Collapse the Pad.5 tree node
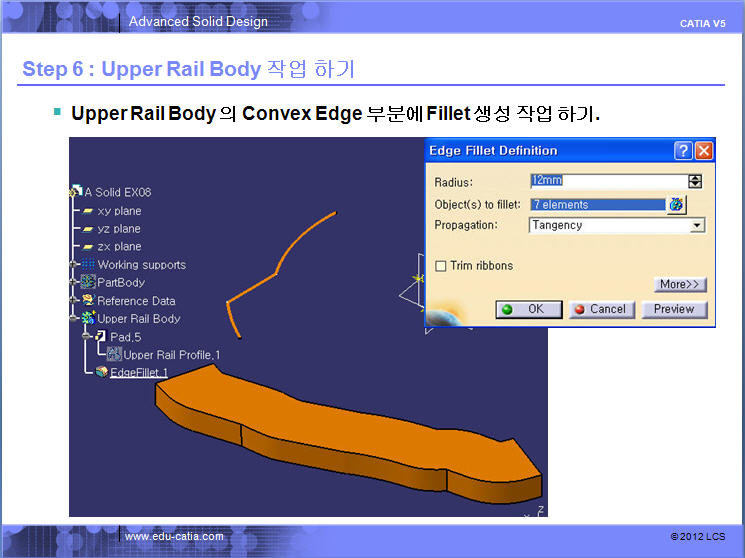Viewport: 745px width, 558px height. pyautogui.click(x=88, y=337)
